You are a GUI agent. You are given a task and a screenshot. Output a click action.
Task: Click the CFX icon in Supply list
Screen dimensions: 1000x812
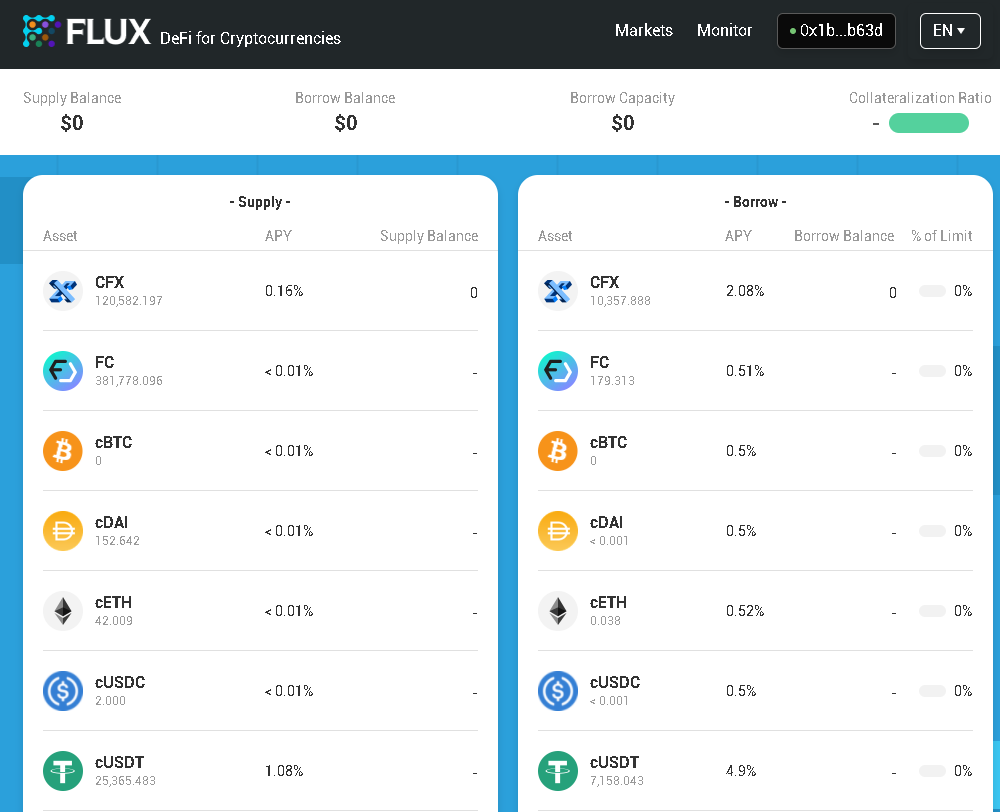click(63, 291)
